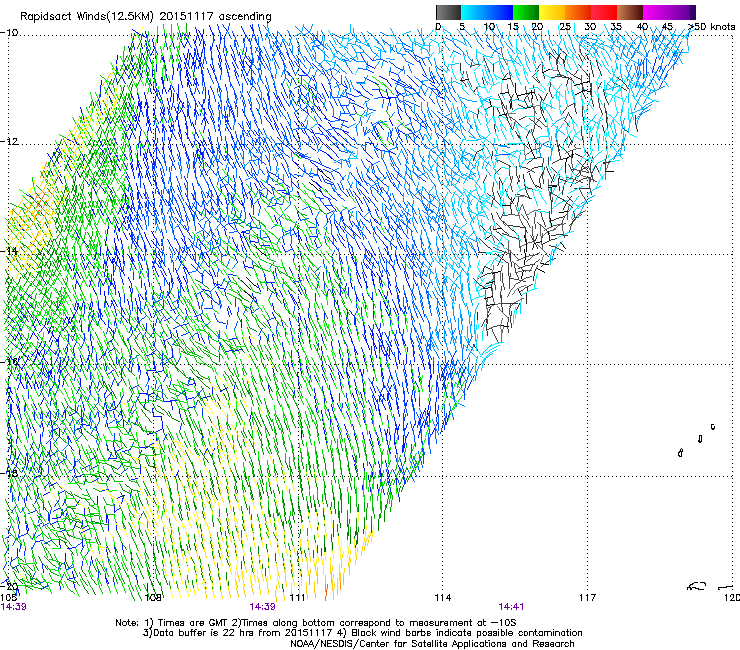Click the '111' longitude axis label
This screenshot has width=740, height=650.
click(x=297, y=598)
